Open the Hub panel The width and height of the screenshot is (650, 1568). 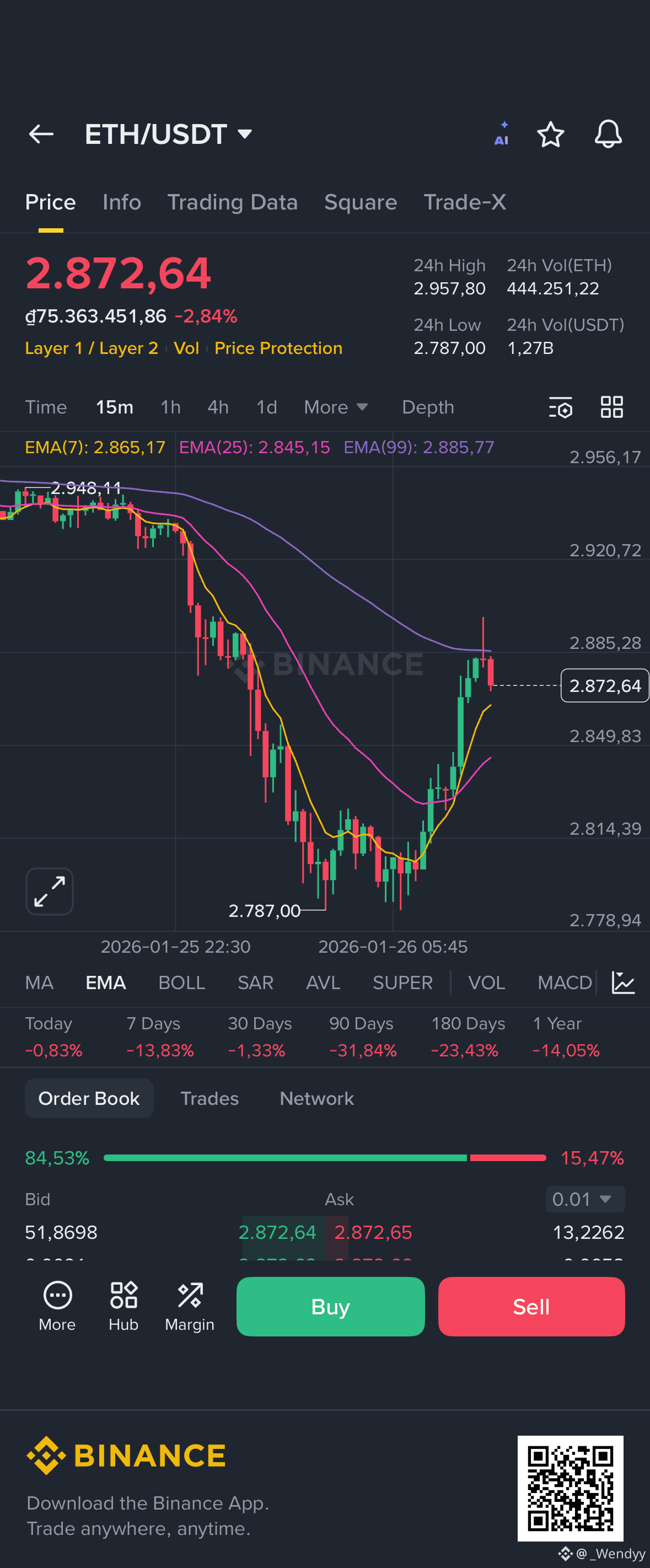point(123,1306)
